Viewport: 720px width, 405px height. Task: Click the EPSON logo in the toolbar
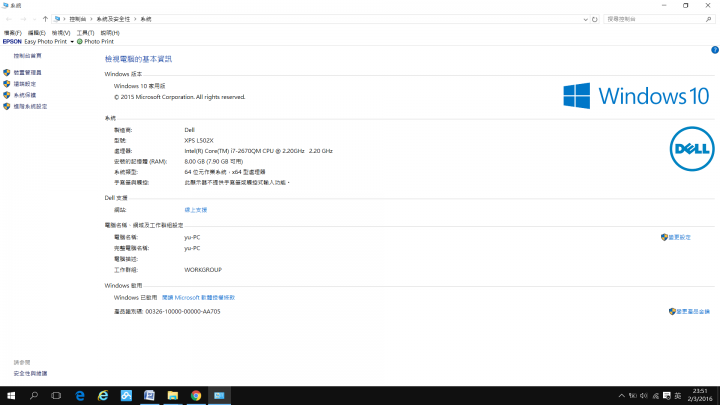point(12,41)
